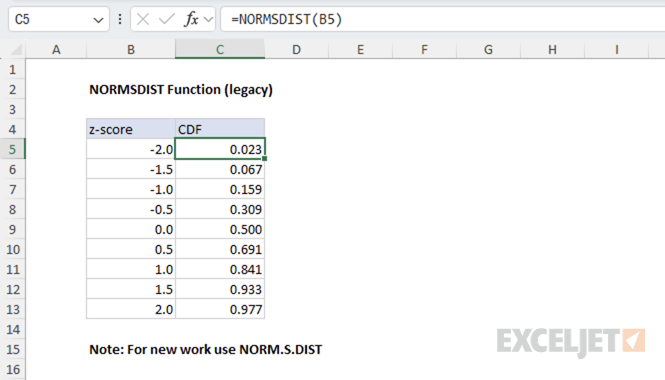The width and height of the screenshot is (665, 380).
Task: Select the cell showing 0.500
Action: (220, 229)
